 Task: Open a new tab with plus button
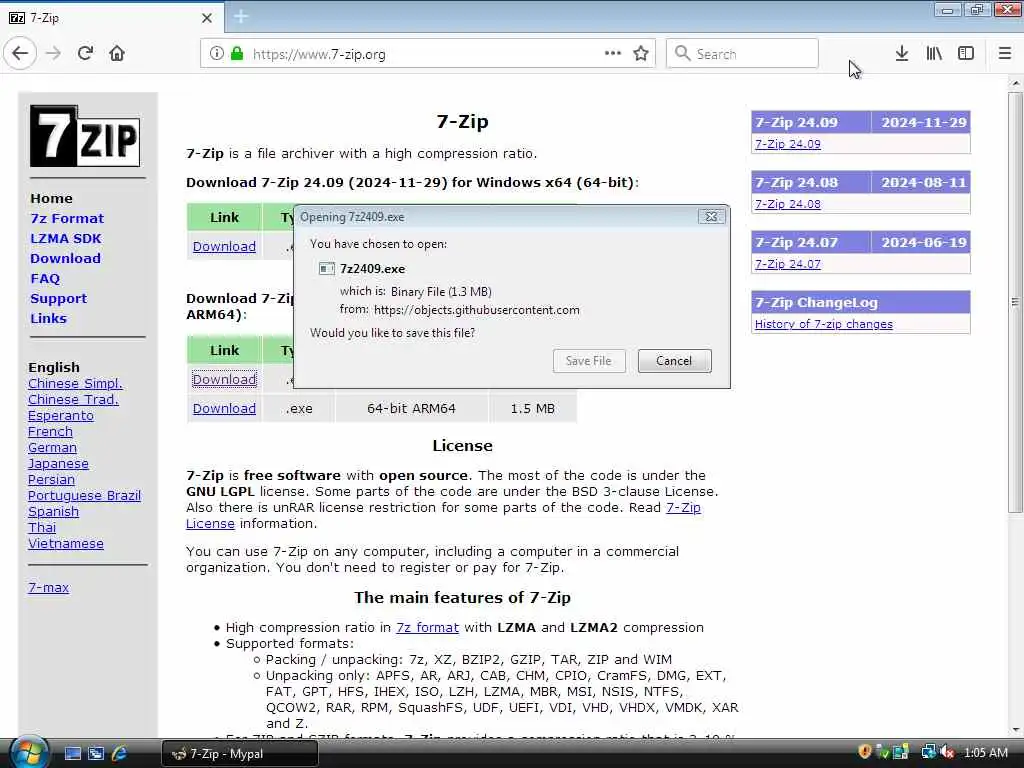click(240, 16)
